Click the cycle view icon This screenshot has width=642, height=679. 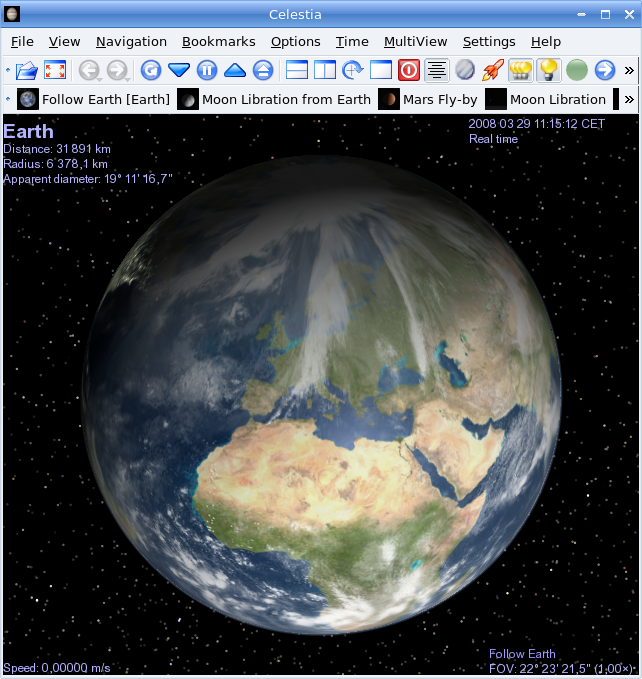pyautogui.click(x=353, y=70)
